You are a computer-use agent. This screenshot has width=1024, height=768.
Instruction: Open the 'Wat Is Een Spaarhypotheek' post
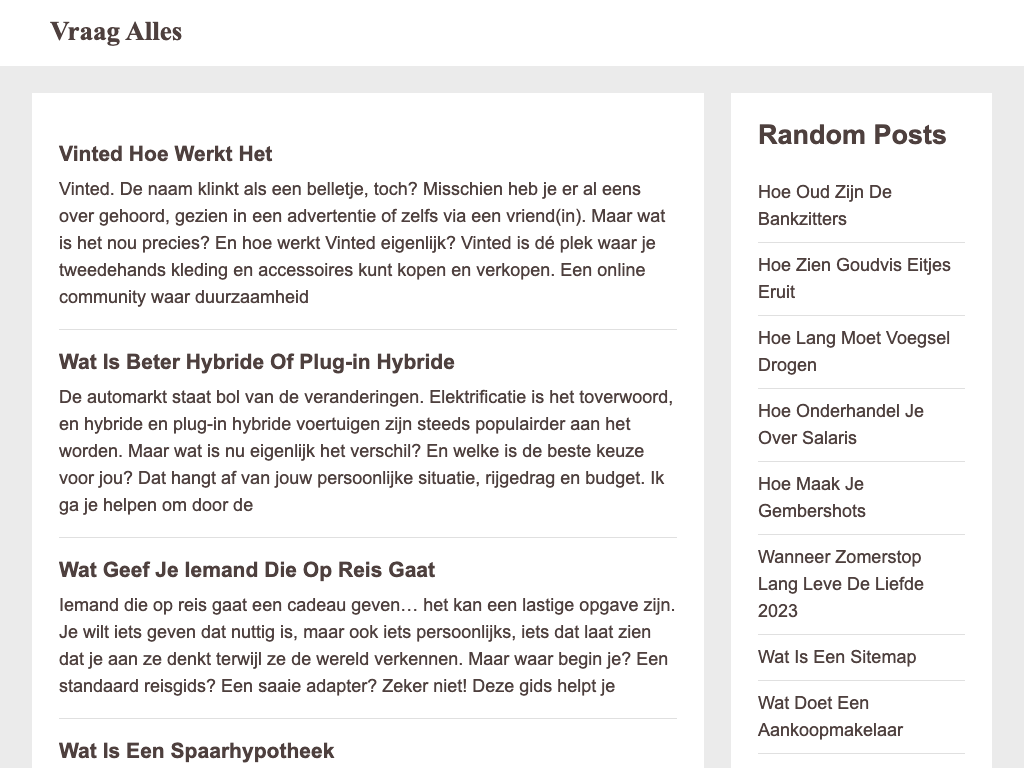pyautogui.click(x=196, y=751)
